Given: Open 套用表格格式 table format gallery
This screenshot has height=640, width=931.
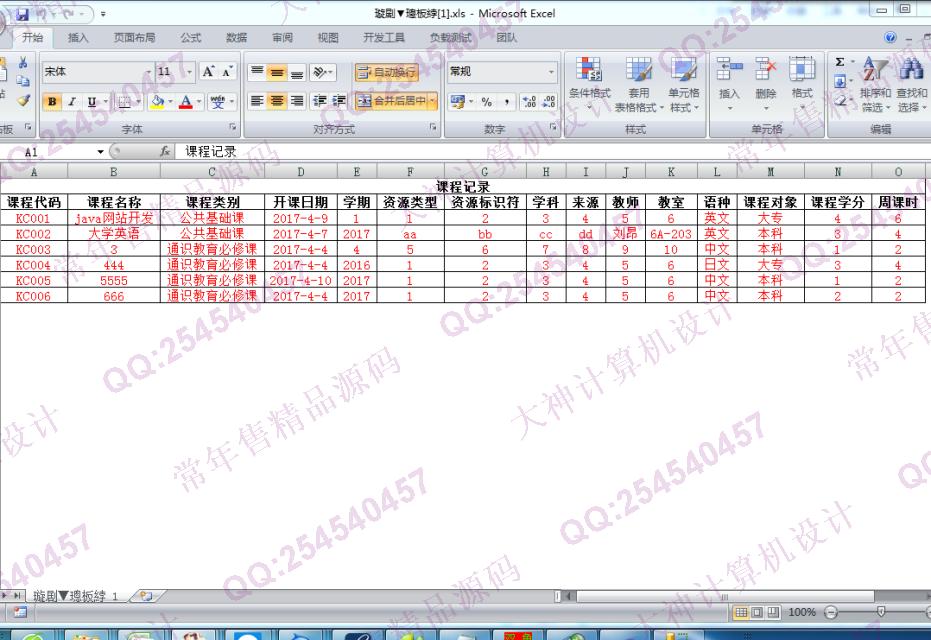Looking at the screenshot, I should (639, 84).
